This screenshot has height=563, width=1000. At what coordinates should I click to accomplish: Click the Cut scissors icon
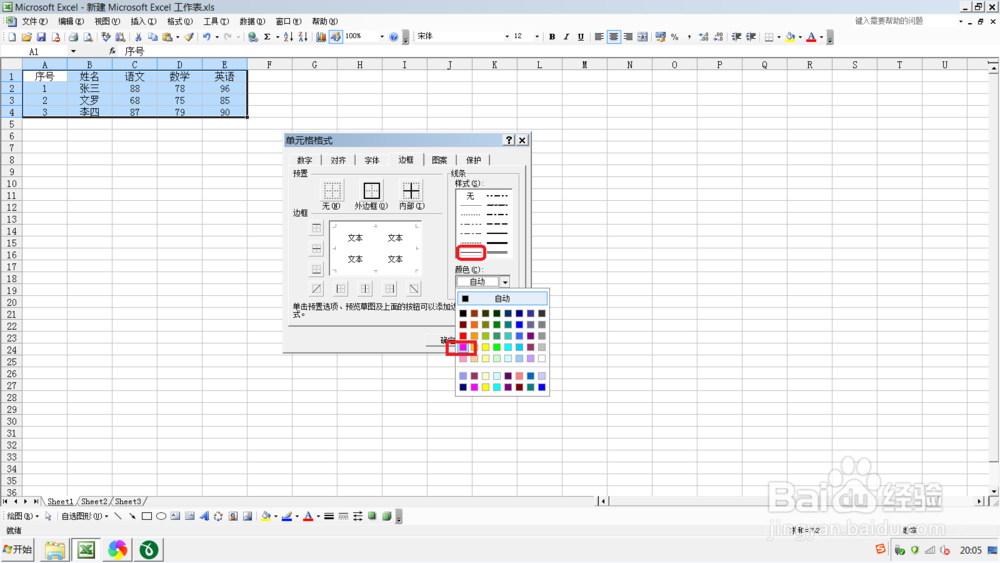[x=138, y=37]
